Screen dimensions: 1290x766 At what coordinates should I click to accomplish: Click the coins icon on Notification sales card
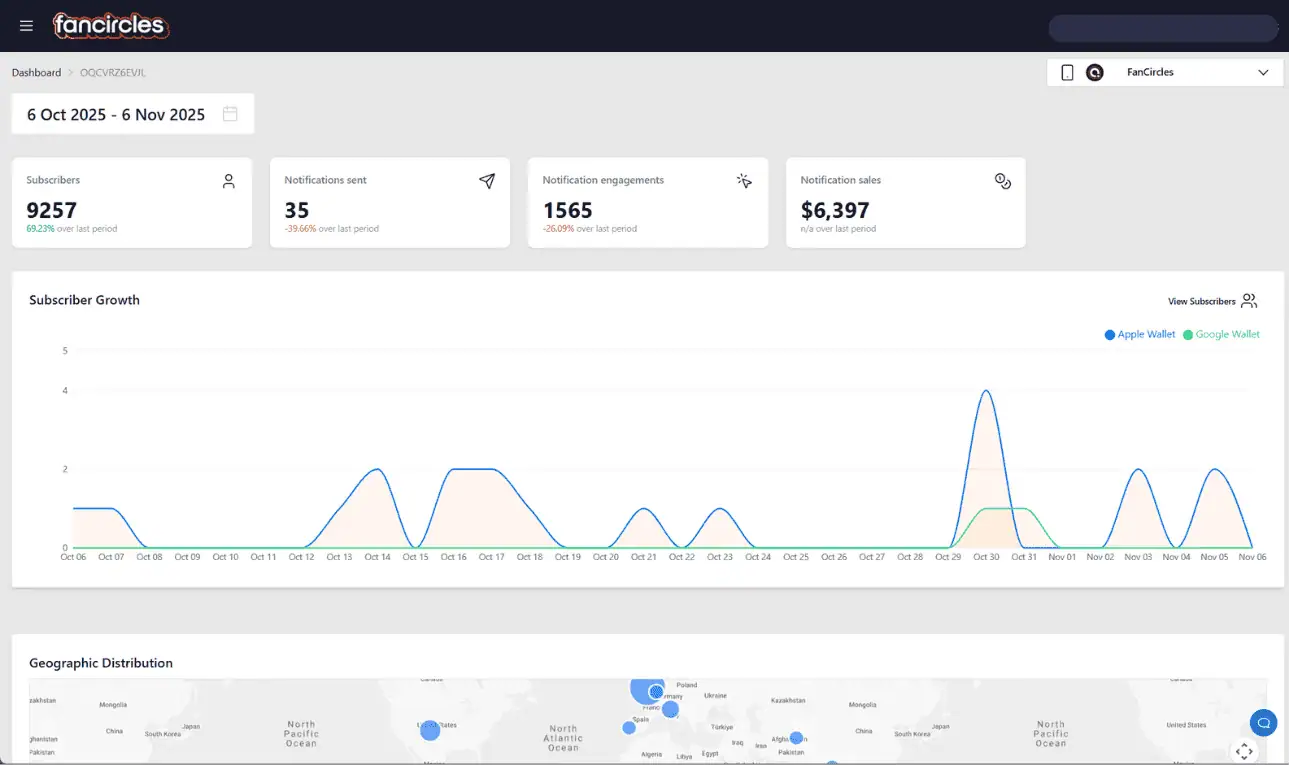click(1003, 181)
